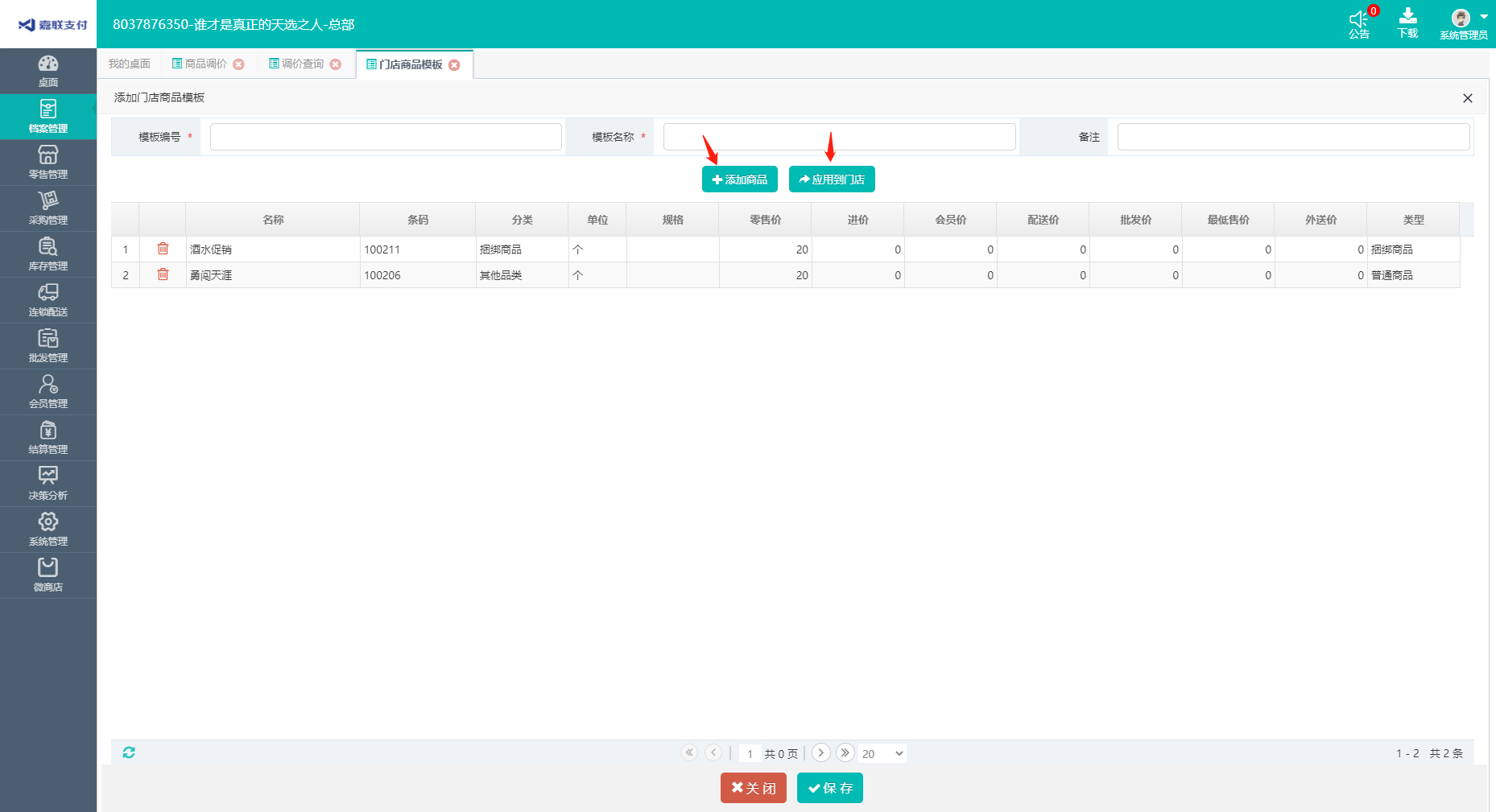Image resolution: width=1496 pixels, height=812 pixels.
Task: Focus the 模板编号 input field
Action: pyautogui.click(x=386, y=137)
